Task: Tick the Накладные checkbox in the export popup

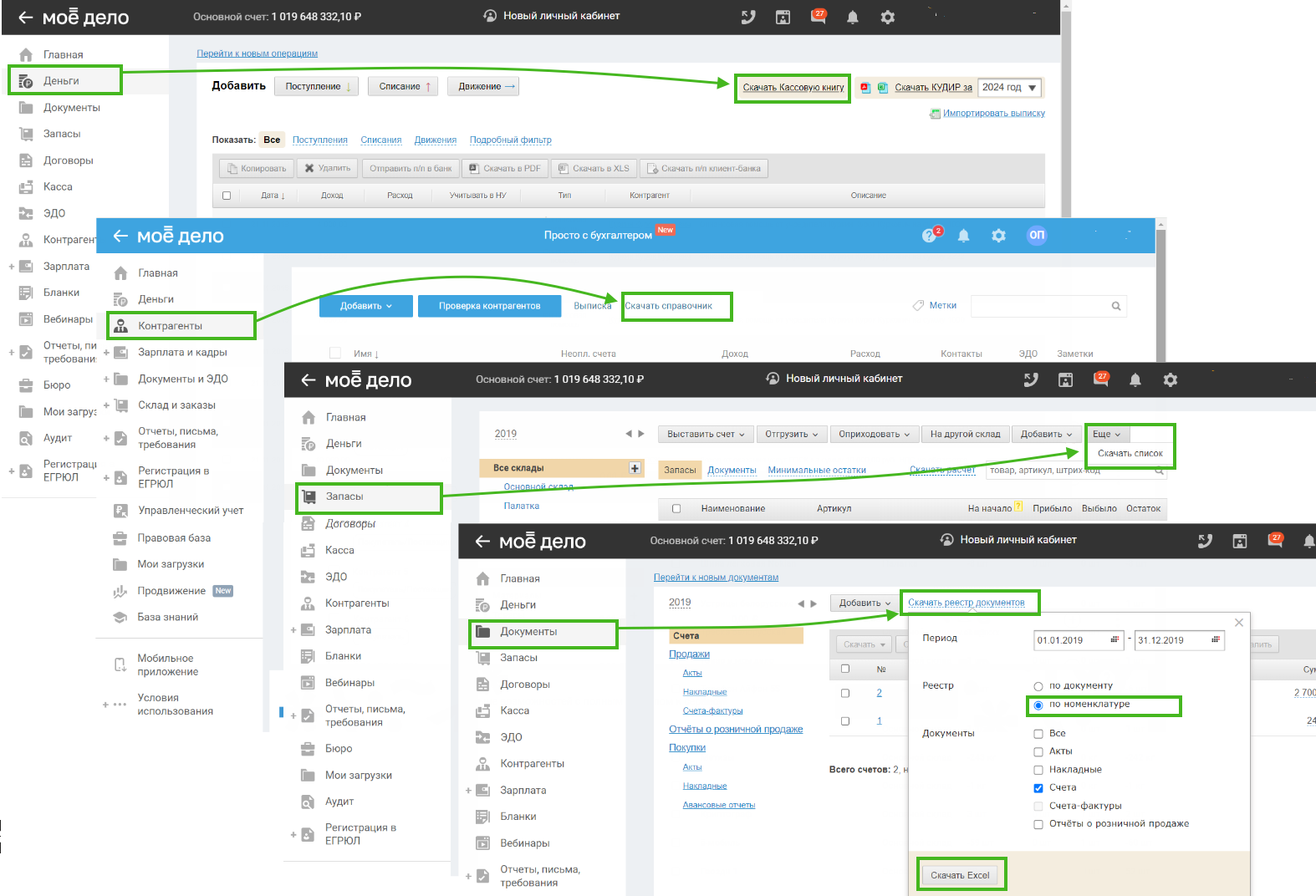Action: pos(1038,770)
